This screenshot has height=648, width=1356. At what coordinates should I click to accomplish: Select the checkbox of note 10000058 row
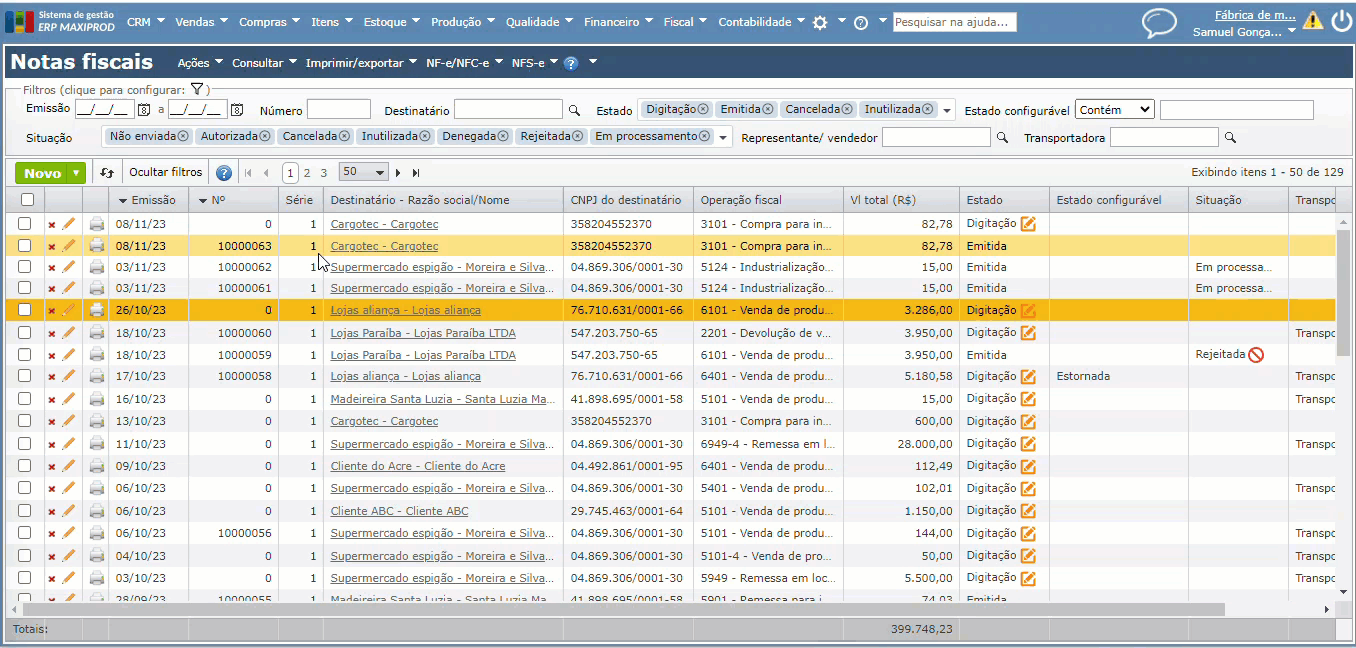tap(25, 377)
